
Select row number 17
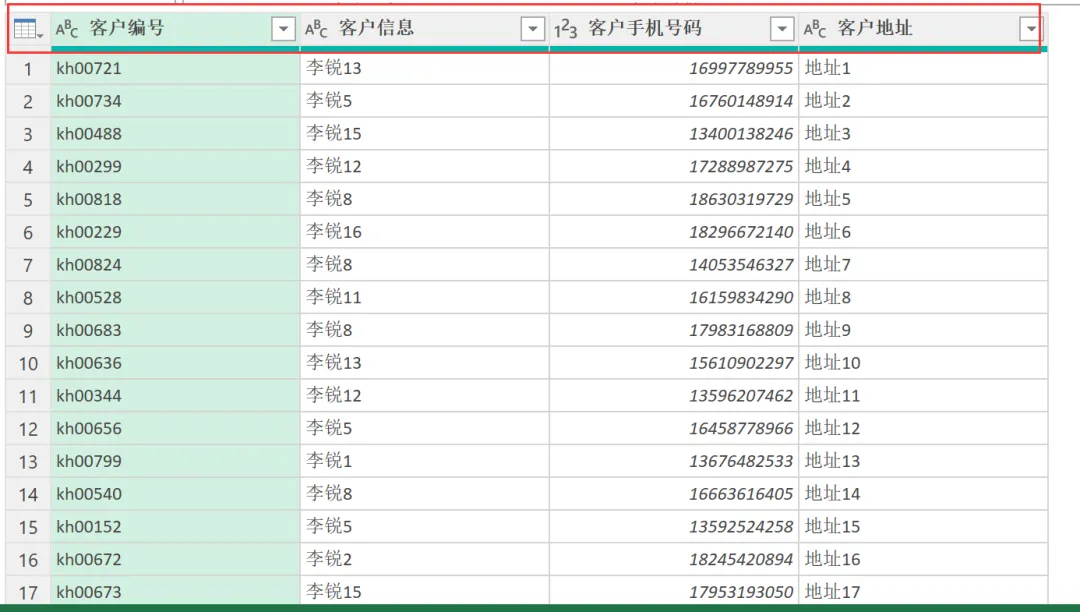28,592
